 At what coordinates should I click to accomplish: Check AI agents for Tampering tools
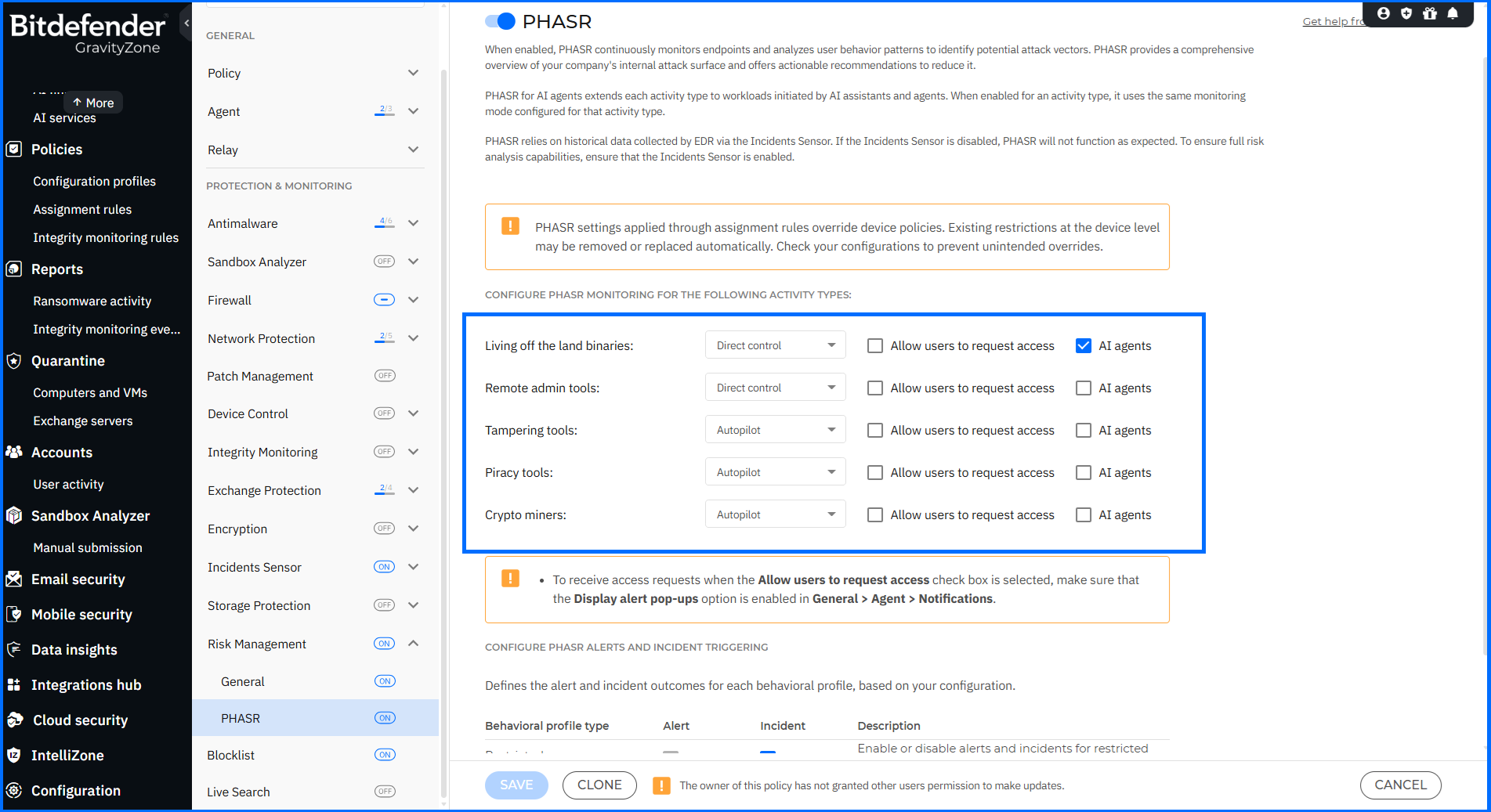1084,430
